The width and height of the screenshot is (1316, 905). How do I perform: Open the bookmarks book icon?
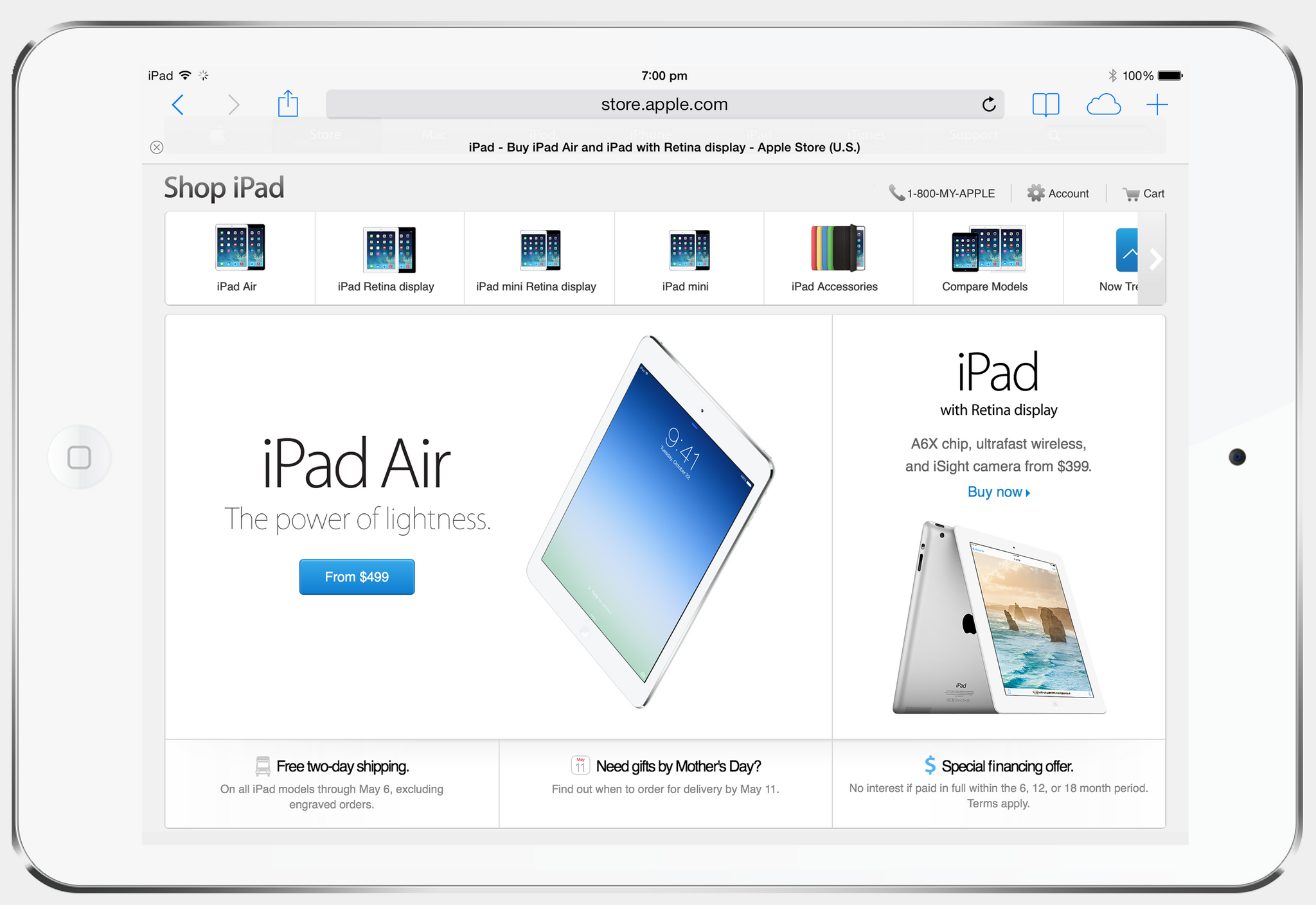click(x=1045, y=105)
